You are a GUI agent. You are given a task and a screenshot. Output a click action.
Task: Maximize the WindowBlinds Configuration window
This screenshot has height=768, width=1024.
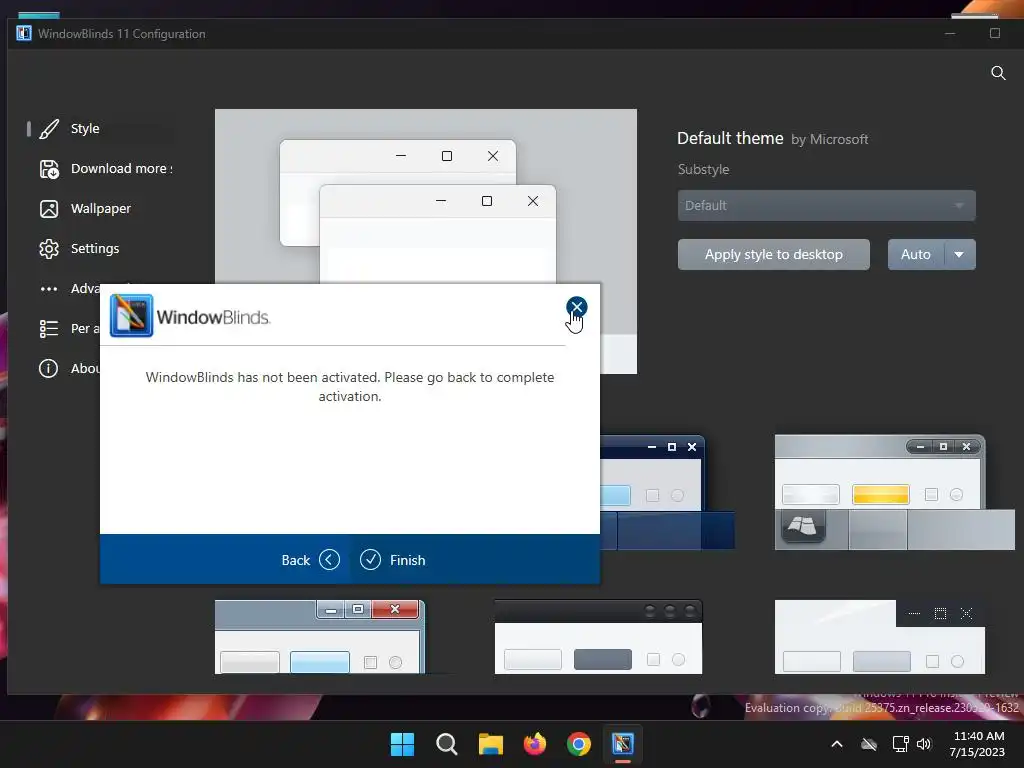[x=995, y=33]
